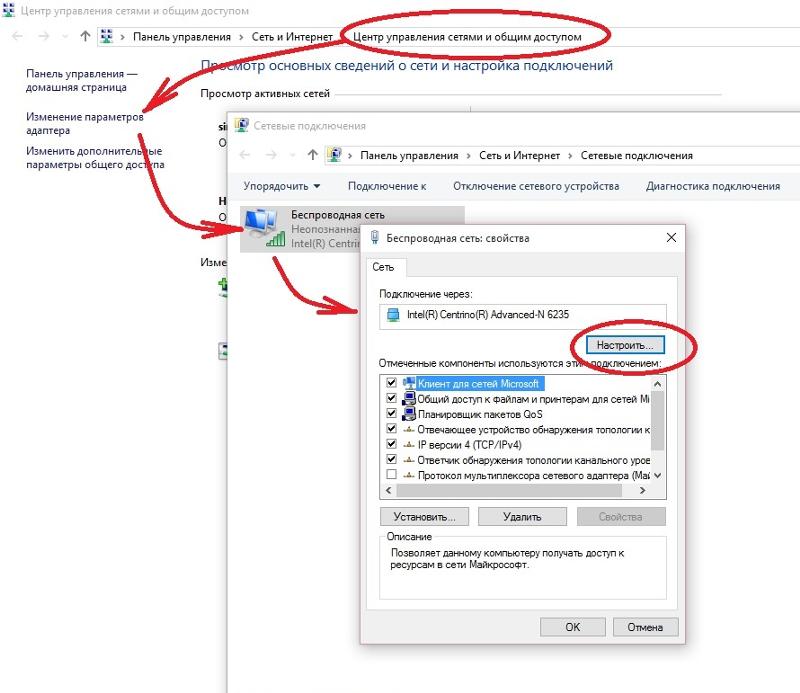Click the Up arrow in Network Center toolbar
Image resolution: width=800 pixels, height=693 pixels.
click(85, 36)
